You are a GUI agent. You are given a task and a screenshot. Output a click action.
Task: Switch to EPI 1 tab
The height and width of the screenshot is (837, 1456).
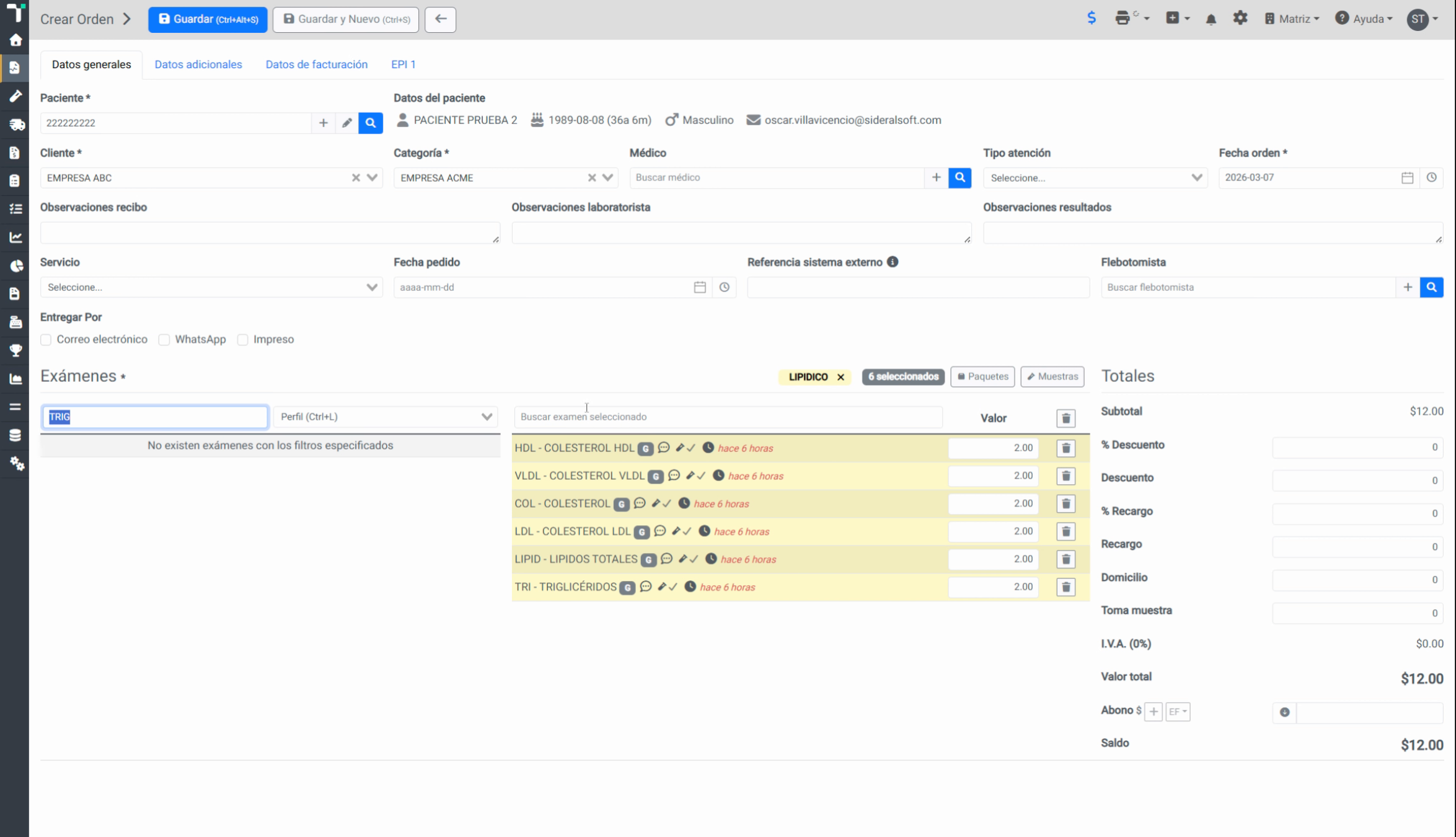[404, 64]
